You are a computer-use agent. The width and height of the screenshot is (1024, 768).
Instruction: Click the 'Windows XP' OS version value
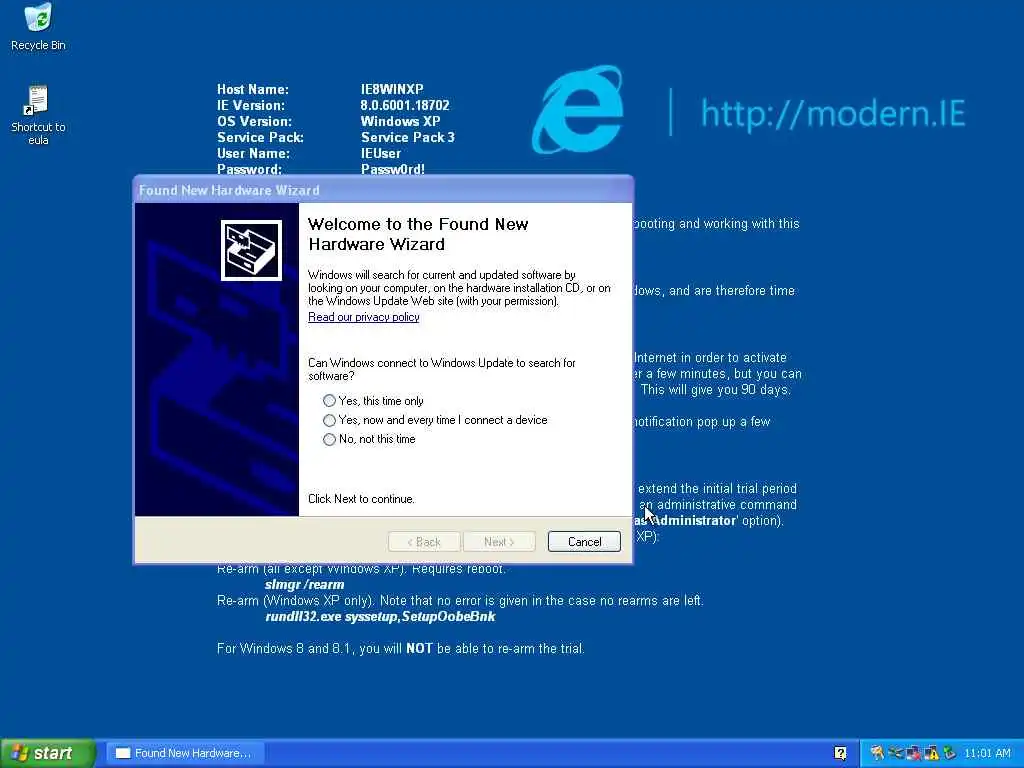pyautogui.click(x=400, y=121)
